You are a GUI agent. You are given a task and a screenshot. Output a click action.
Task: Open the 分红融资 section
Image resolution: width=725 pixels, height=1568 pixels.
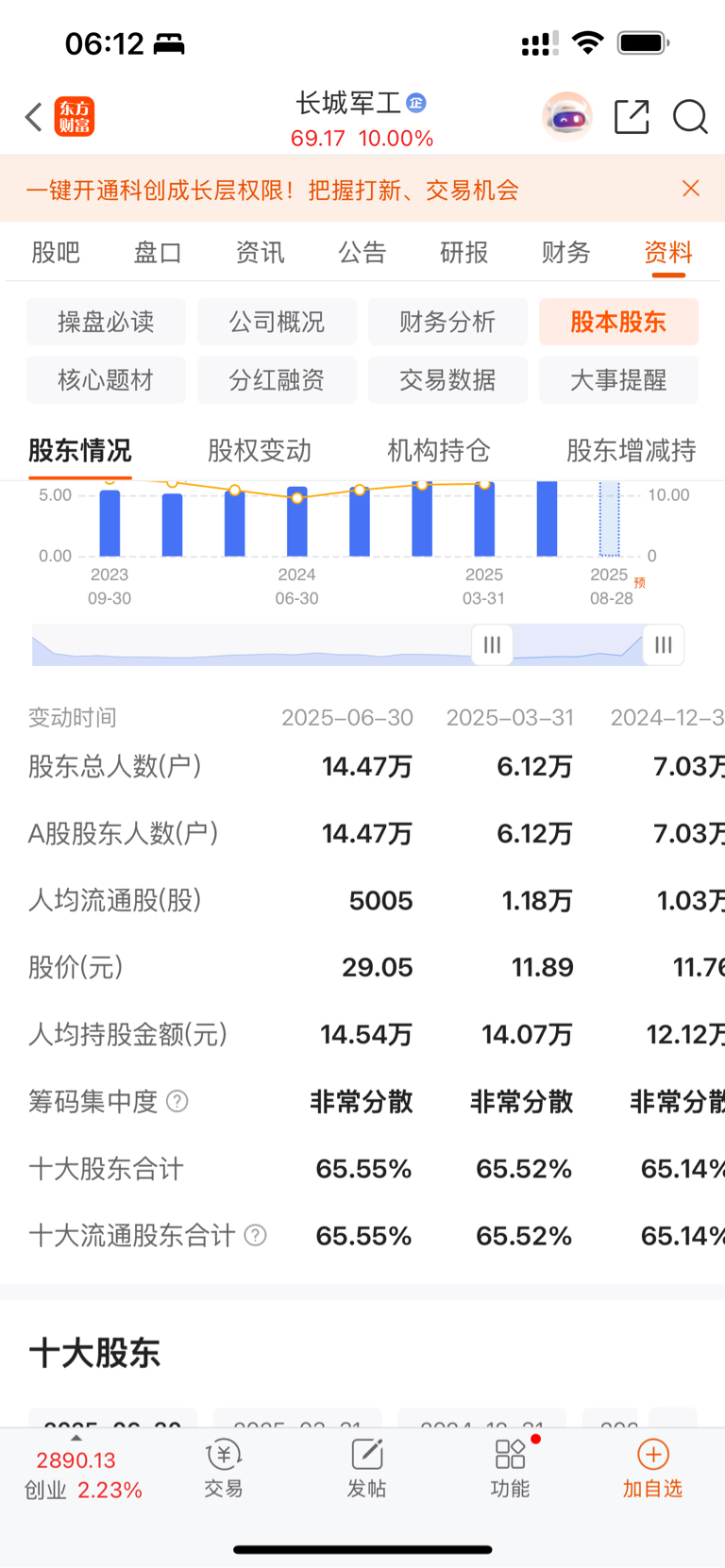pyautogui.click(x=277, y=380)
